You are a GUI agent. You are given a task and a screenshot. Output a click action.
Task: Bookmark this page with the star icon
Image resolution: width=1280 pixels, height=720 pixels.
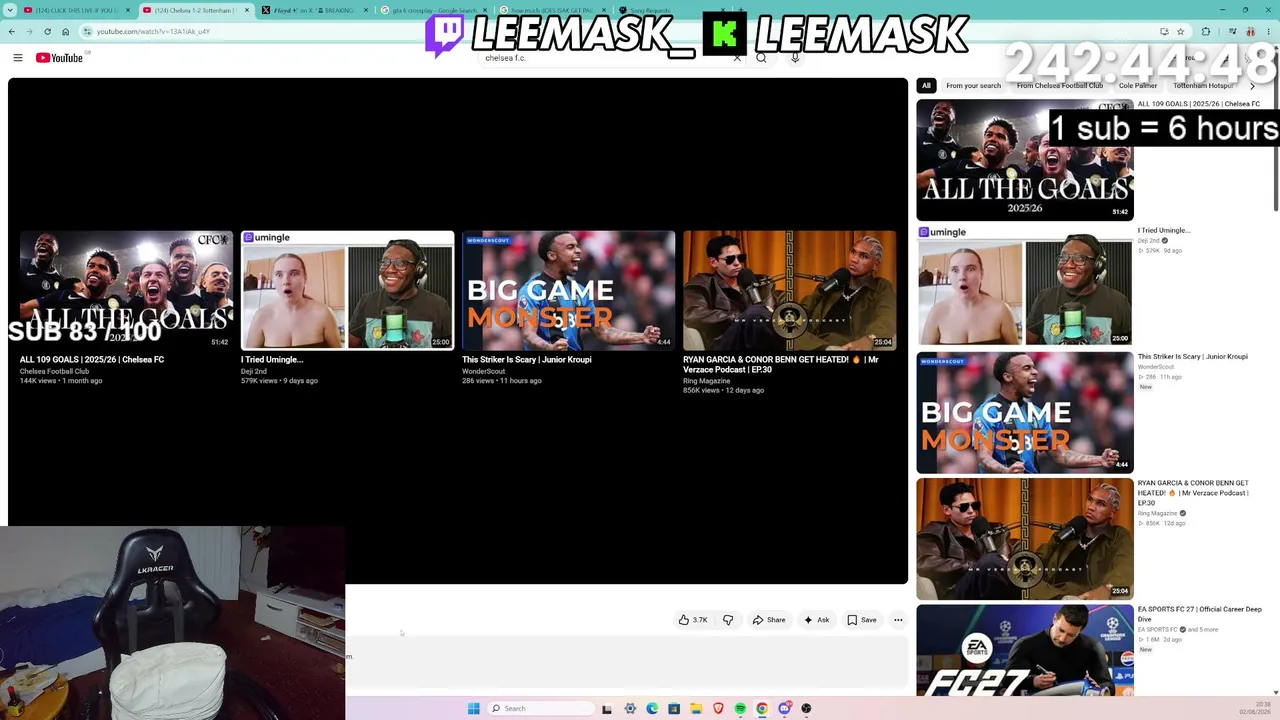point(1180,31)
